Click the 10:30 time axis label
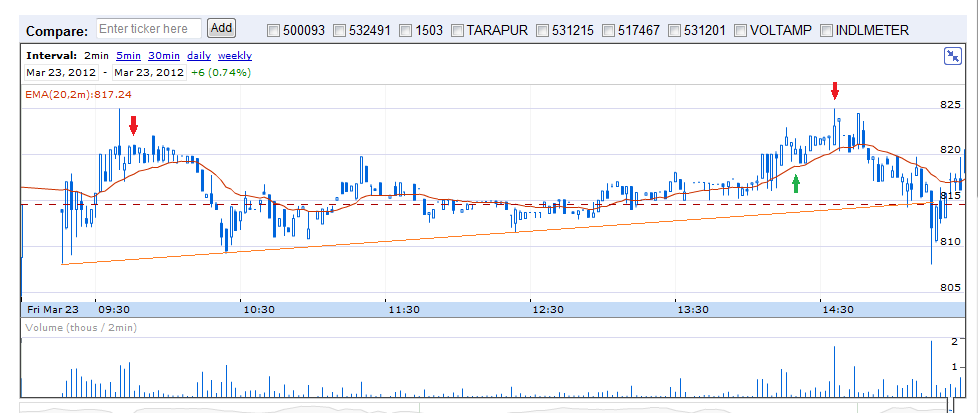Screen dimensions: 978x413 click(259, 309)
